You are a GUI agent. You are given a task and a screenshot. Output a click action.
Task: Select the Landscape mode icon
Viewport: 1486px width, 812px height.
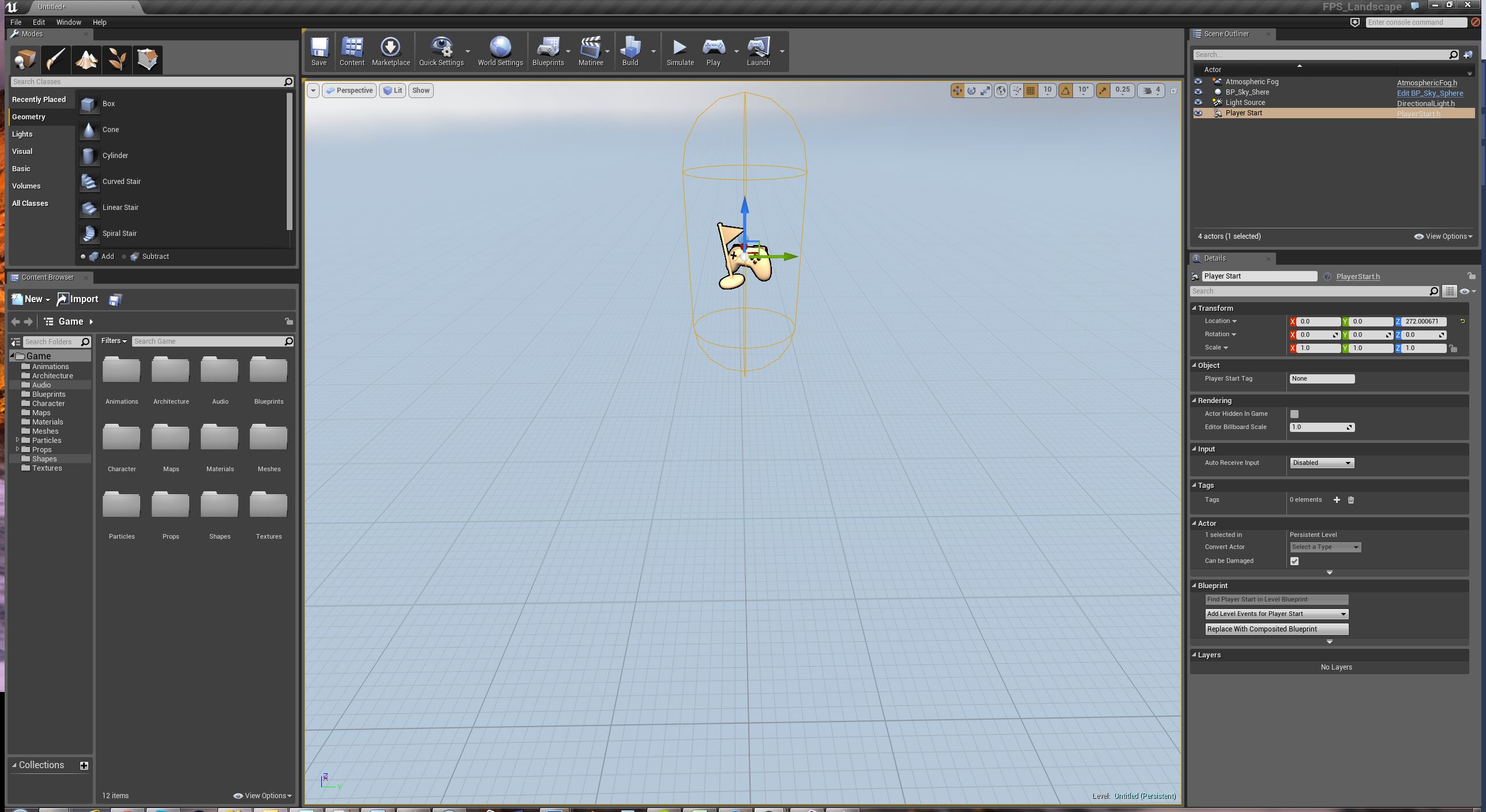(87, 59)
